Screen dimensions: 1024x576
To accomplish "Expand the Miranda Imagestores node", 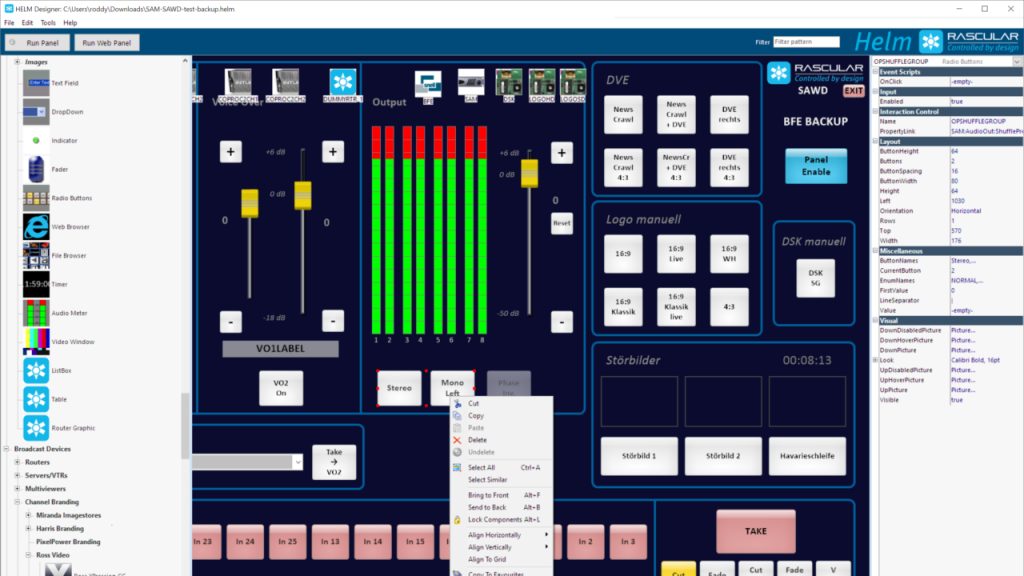I will coord(29,515).
